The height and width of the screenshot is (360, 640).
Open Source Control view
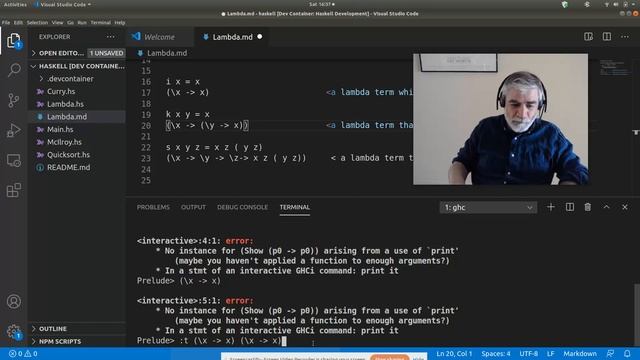[x=13, y=100]
